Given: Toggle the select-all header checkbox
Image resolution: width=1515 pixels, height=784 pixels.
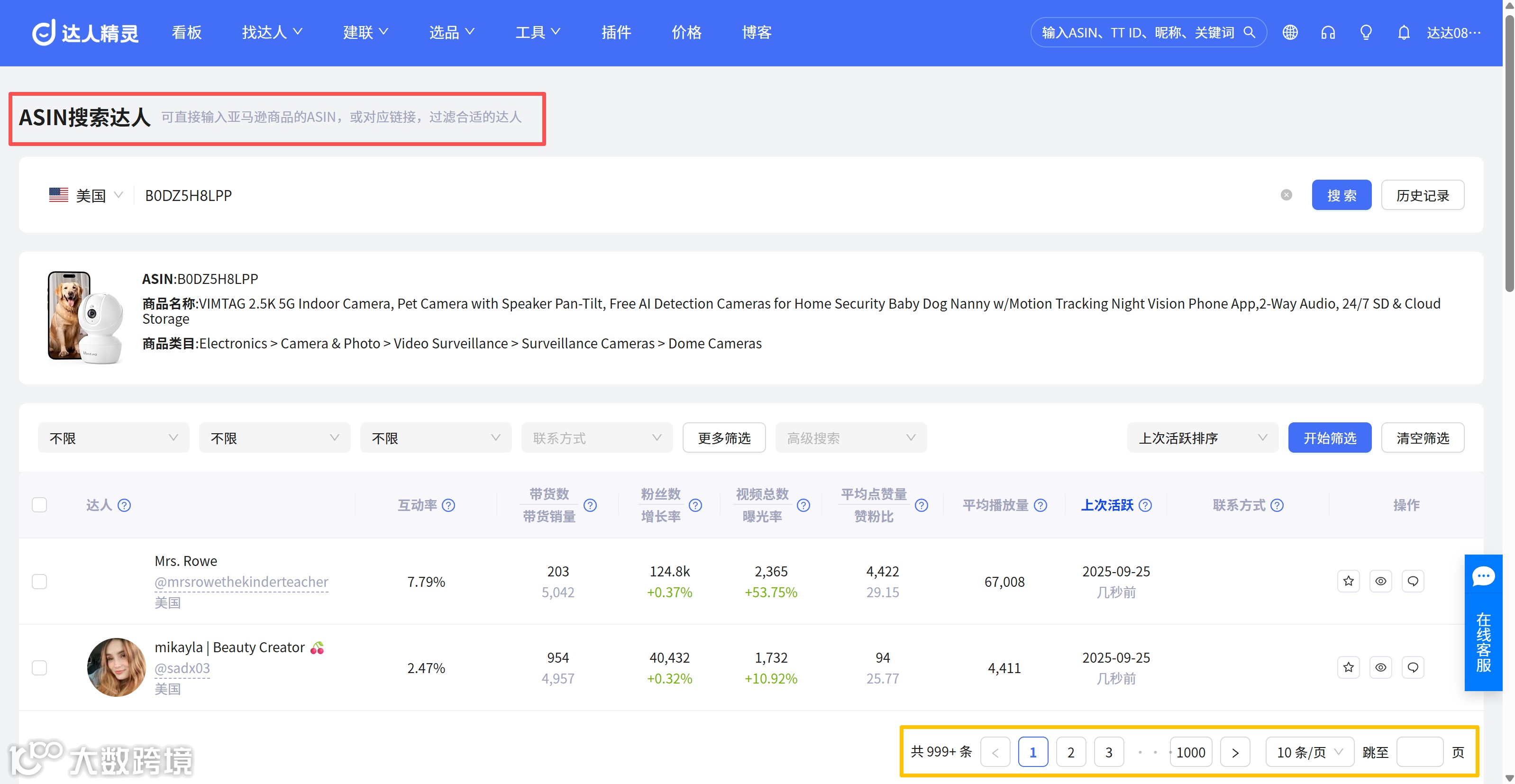Looking at the screenshot, I should [39, 505].
